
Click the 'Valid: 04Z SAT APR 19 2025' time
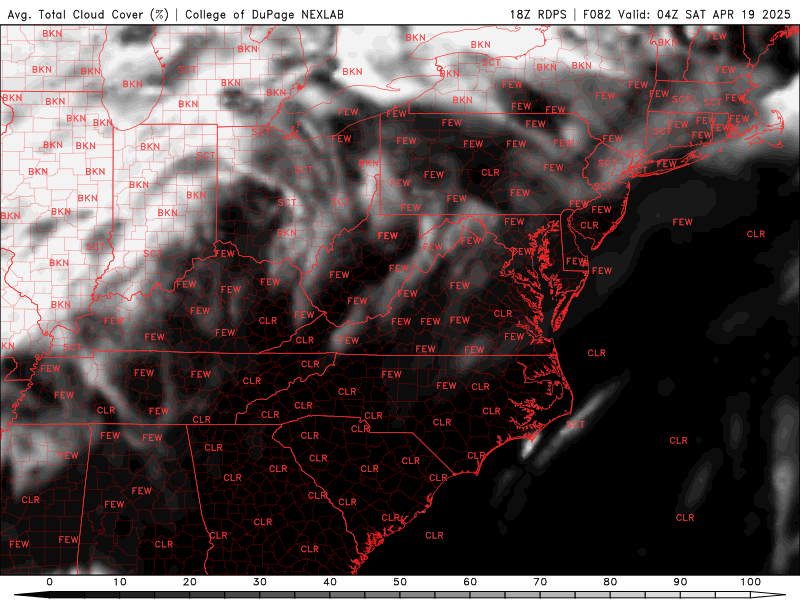pyautogui.click(x=704, y=14)
